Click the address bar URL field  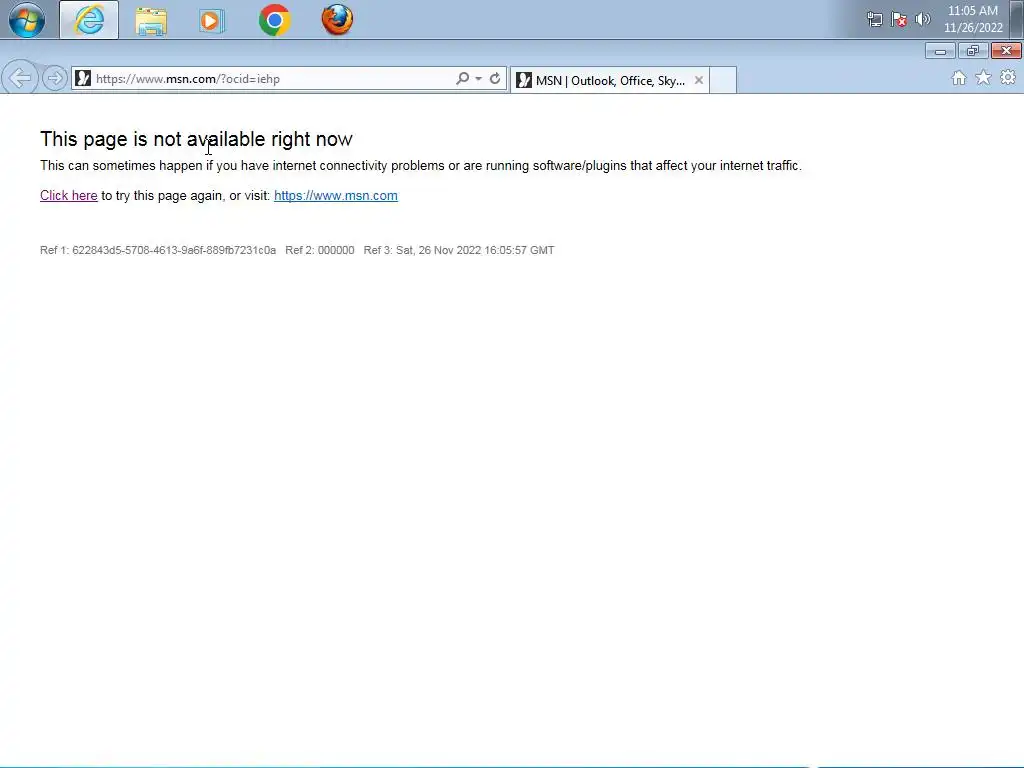[272, 78]
